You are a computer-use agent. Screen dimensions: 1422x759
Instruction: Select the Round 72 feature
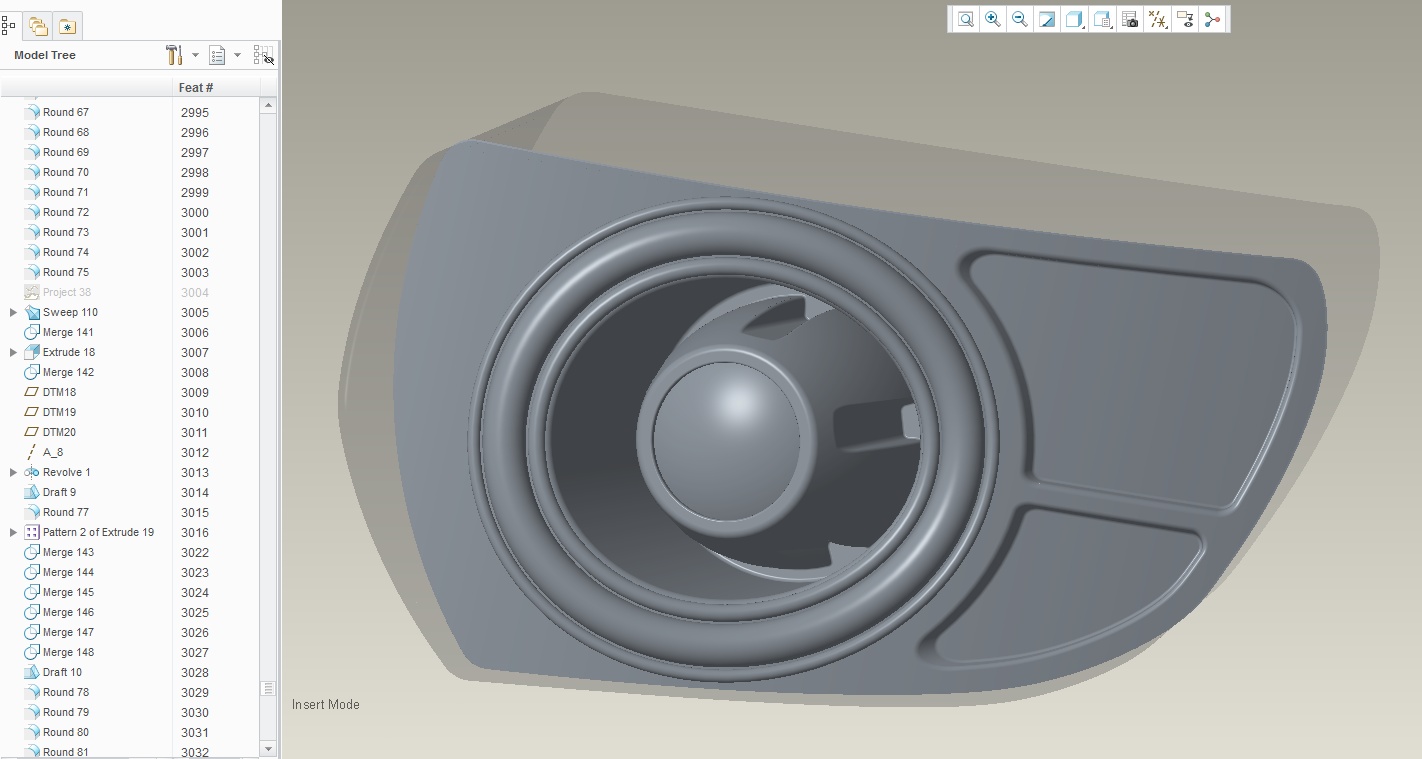pyautogui.click(x=65, y=212)
